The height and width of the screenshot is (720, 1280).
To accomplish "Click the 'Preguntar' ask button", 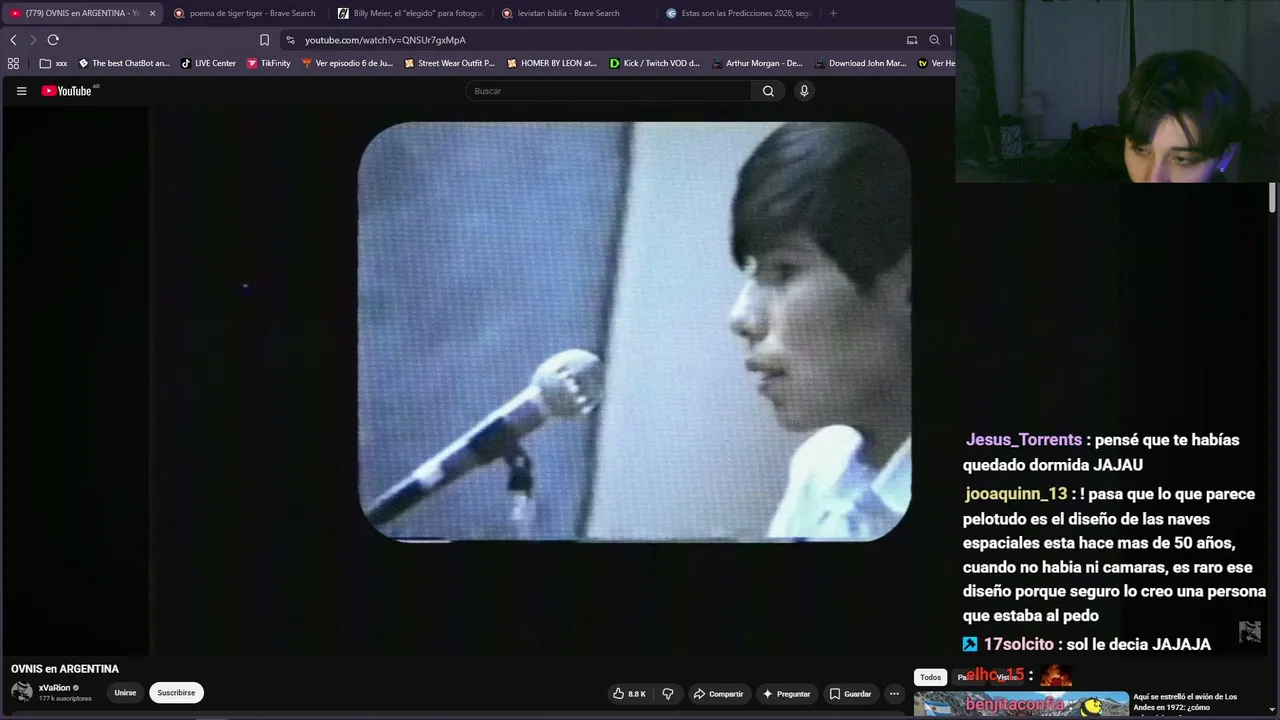I will pos(786,694).
